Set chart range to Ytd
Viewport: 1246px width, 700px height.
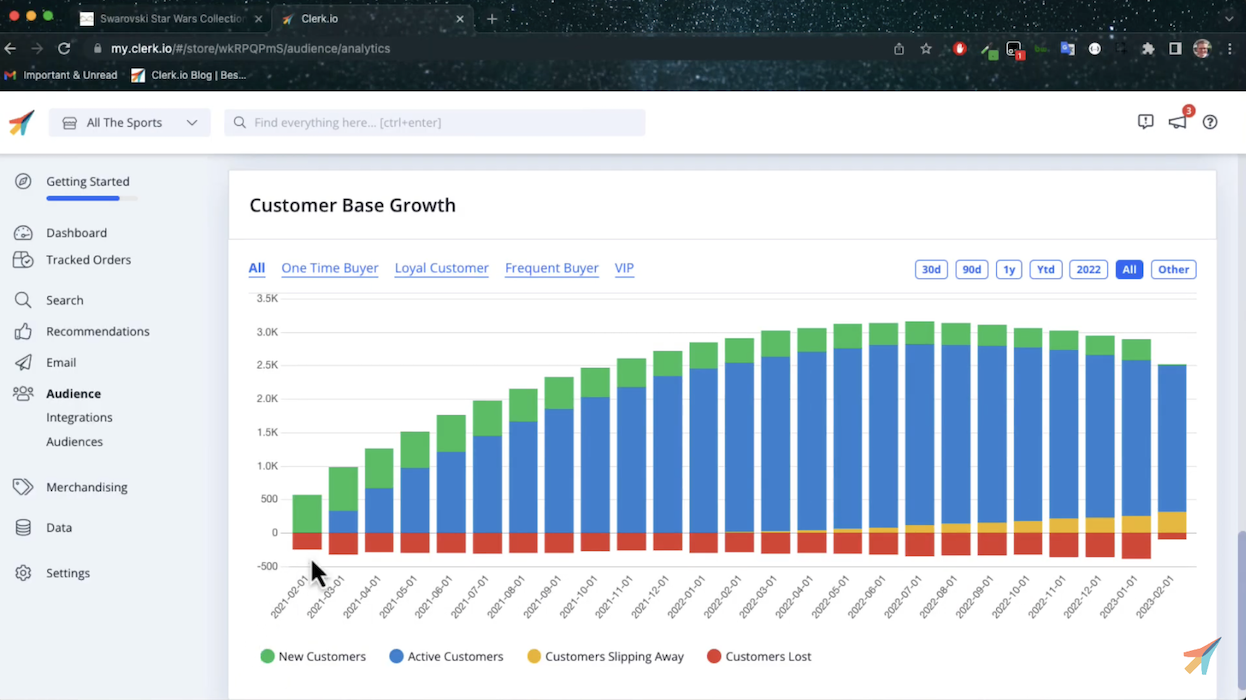pyautogui.click(x=1046, y=269)
